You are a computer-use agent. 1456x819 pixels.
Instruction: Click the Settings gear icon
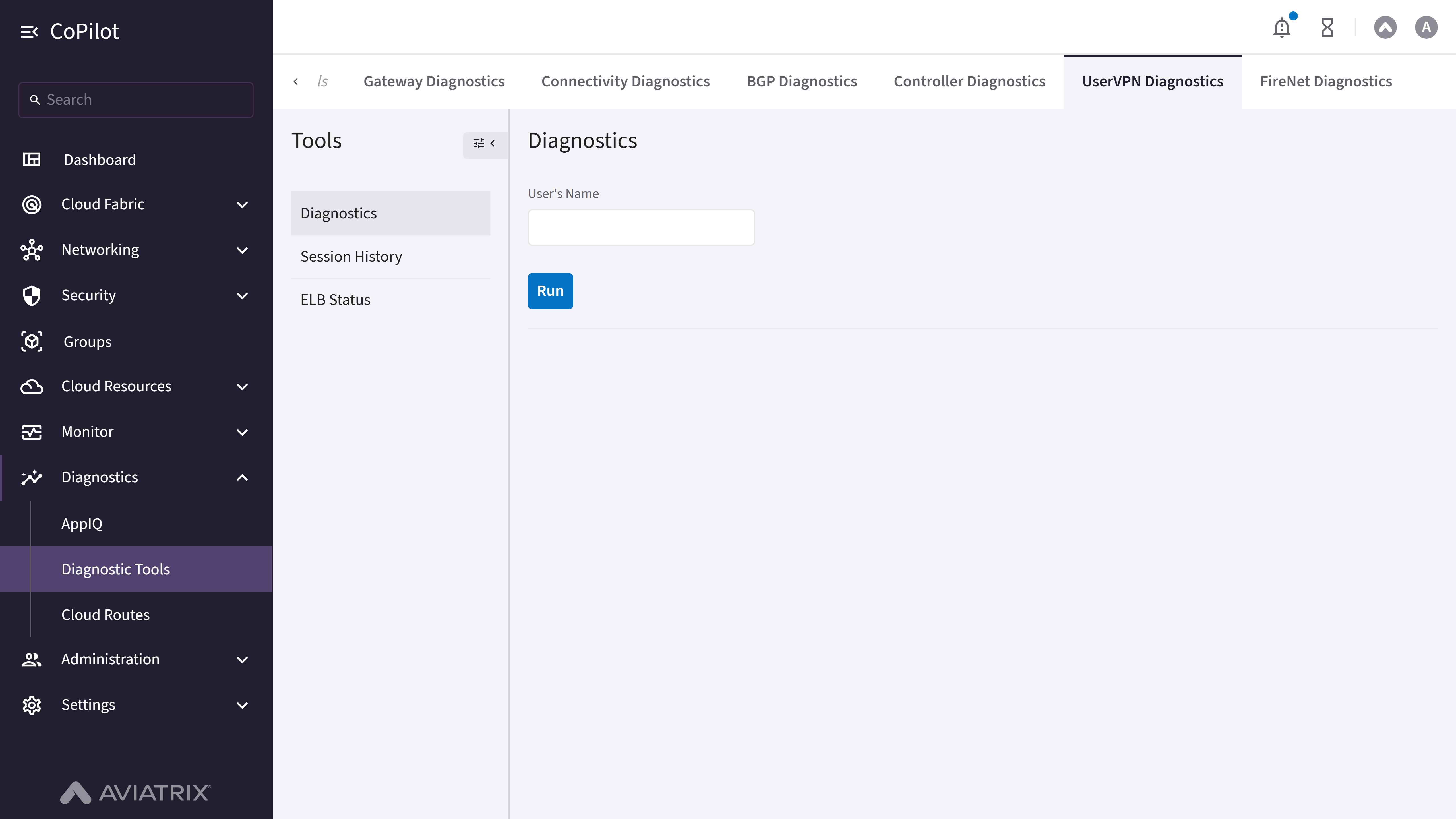[x=32, y=705]
